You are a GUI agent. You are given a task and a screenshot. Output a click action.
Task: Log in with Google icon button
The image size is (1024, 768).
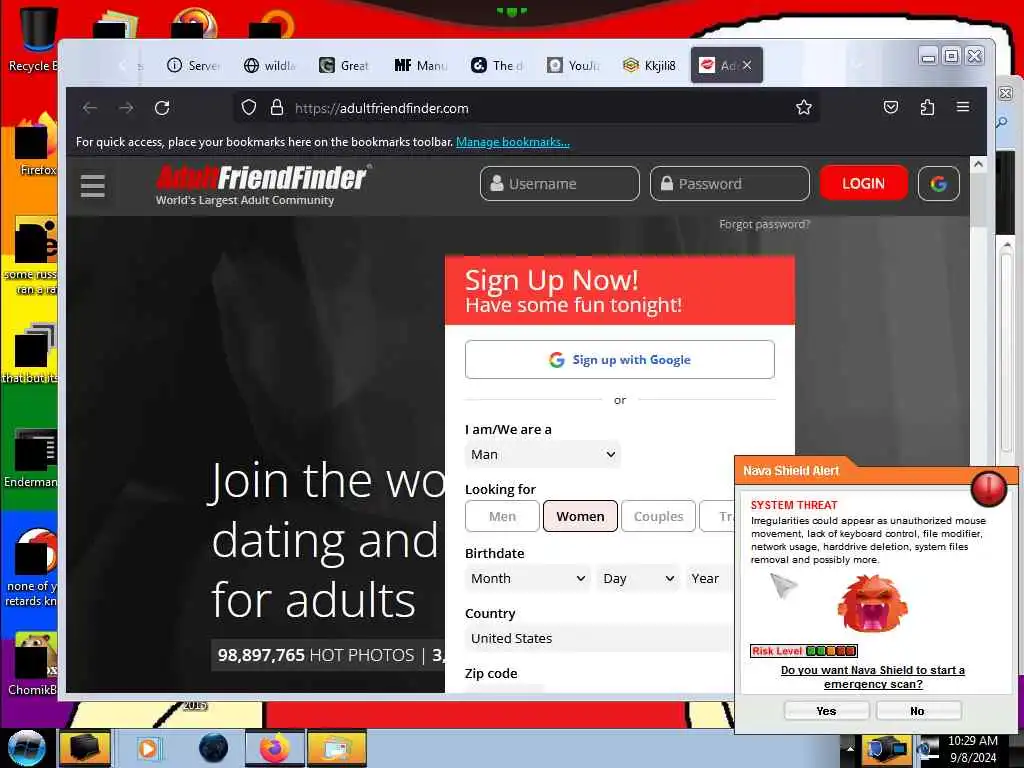[x=938, y=184]
